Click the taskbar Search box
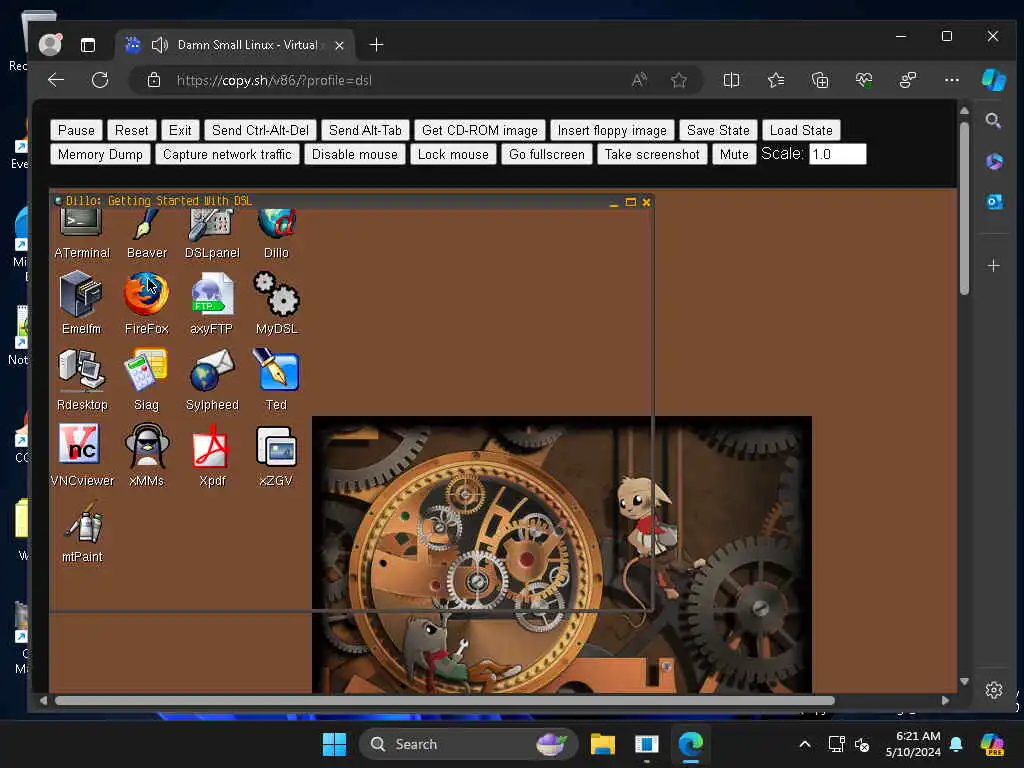This screenshot has height=768, width=1024. pos(468,744)
